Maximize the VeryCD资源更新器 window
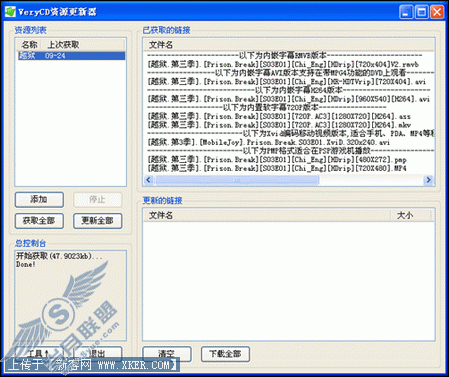This screenshot has height=377, width=449. coord(421,12)
